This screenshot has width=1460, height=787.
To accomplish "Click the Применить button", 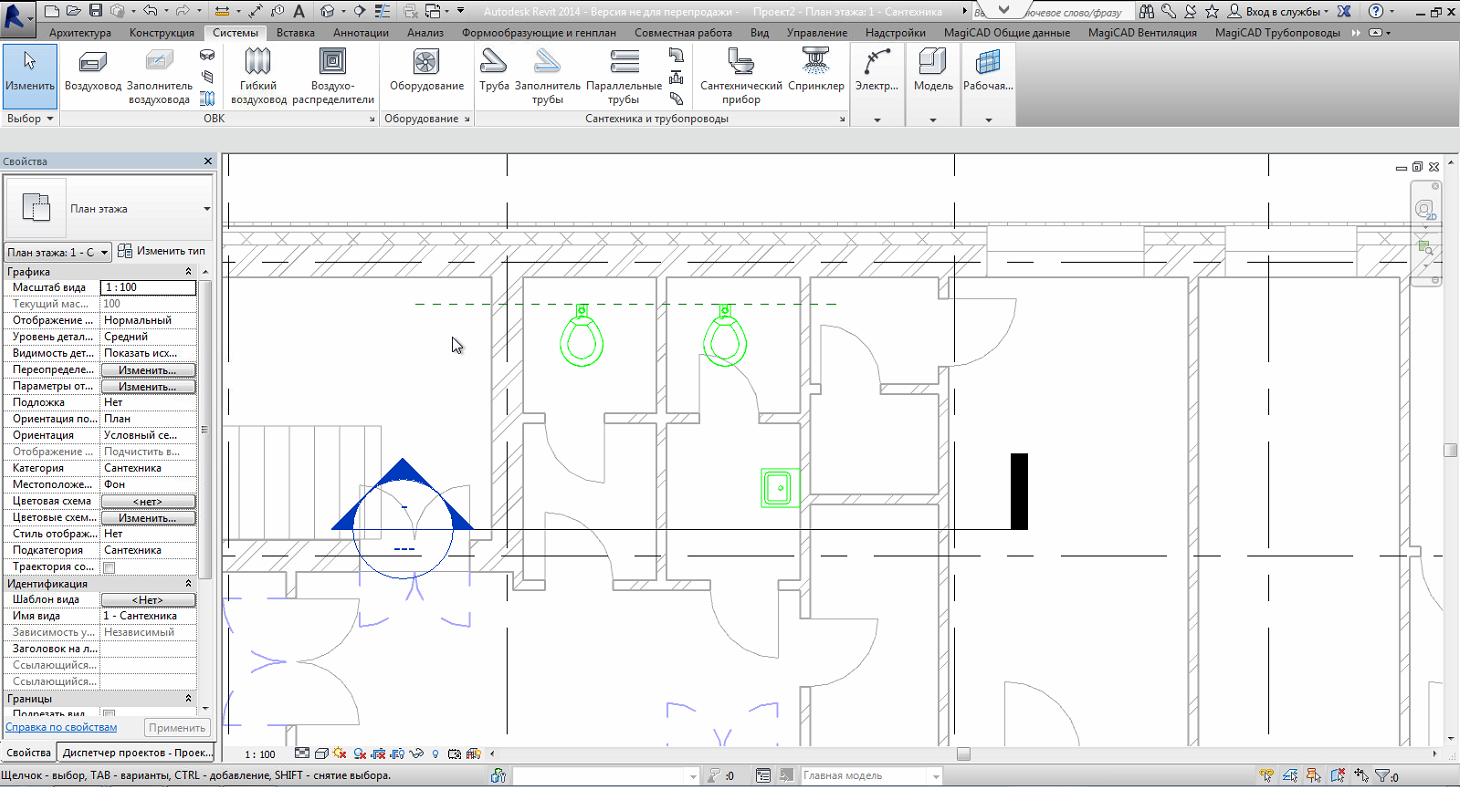I will click(177, 727).
